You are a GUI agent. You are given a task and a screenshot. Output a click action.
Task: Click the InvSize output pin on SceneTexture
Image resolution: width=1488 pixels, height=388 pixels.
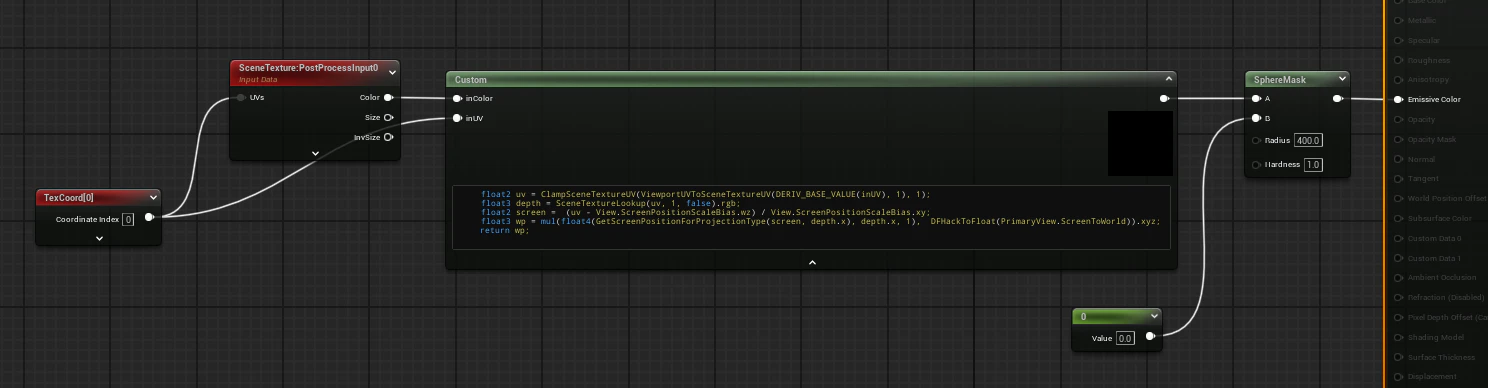click(388, 137)
